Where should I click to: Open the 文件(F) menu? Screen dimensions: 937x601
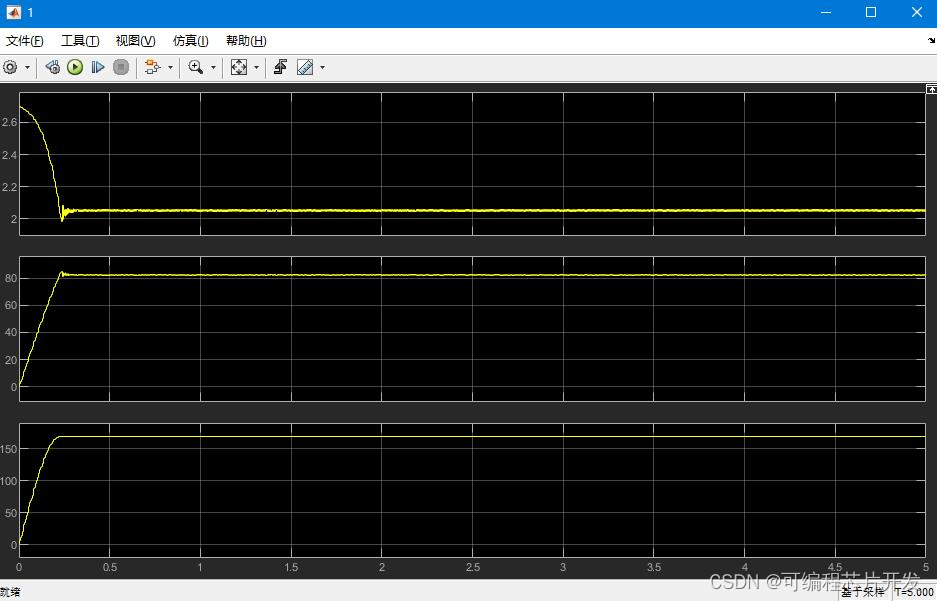pos(25,41)
